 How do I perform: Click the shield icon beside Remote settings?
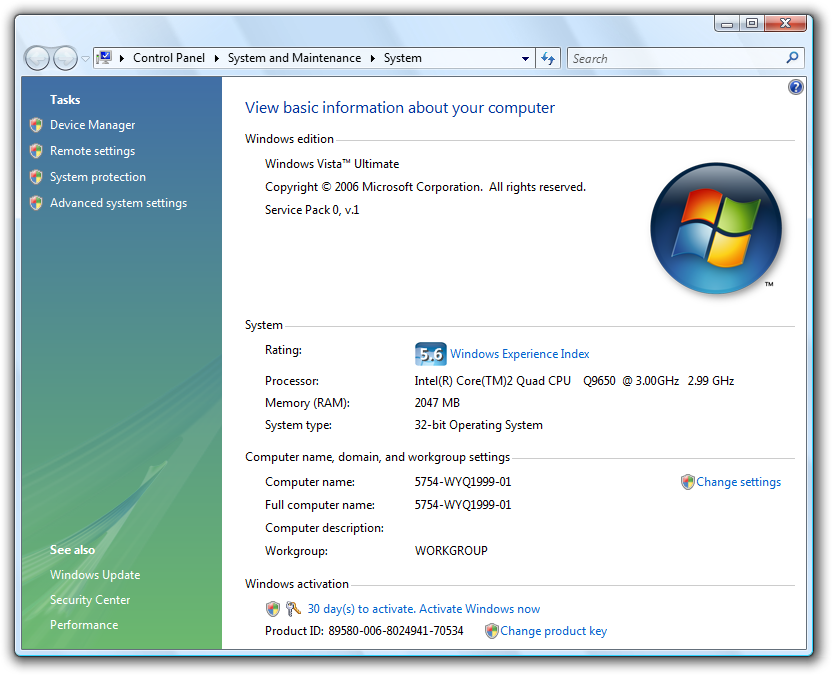[36, 151]
